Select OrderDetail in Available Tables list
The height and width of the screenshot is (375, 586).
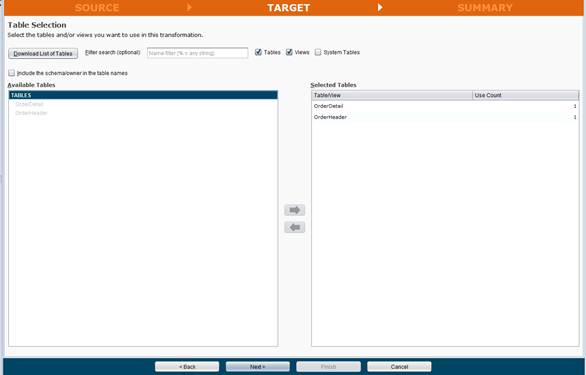point(29,104)
